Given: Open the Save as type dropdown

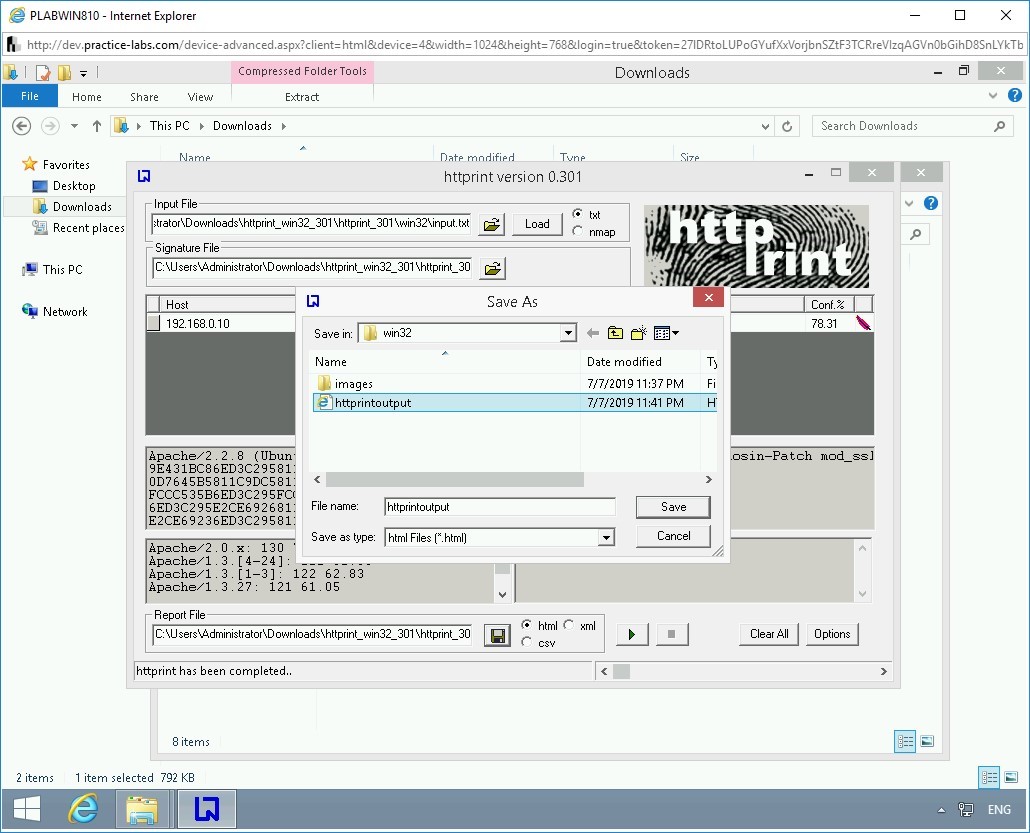Looking at the screenshot, I should (x=605, y=538).
